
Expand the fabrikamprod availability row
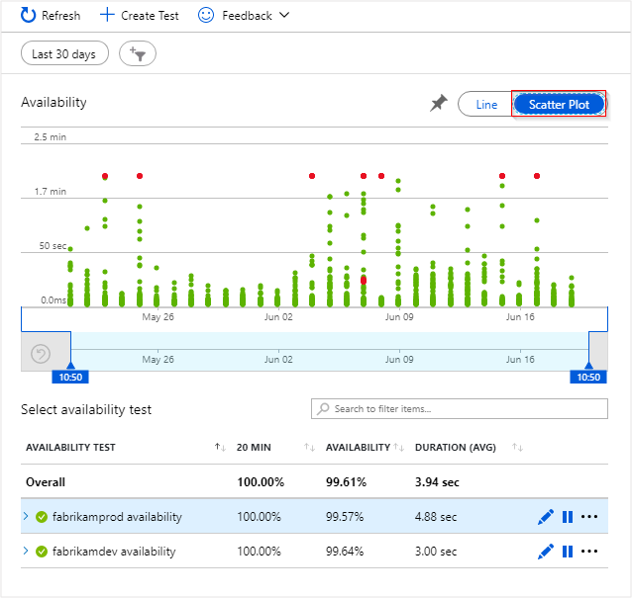point(25,517)
